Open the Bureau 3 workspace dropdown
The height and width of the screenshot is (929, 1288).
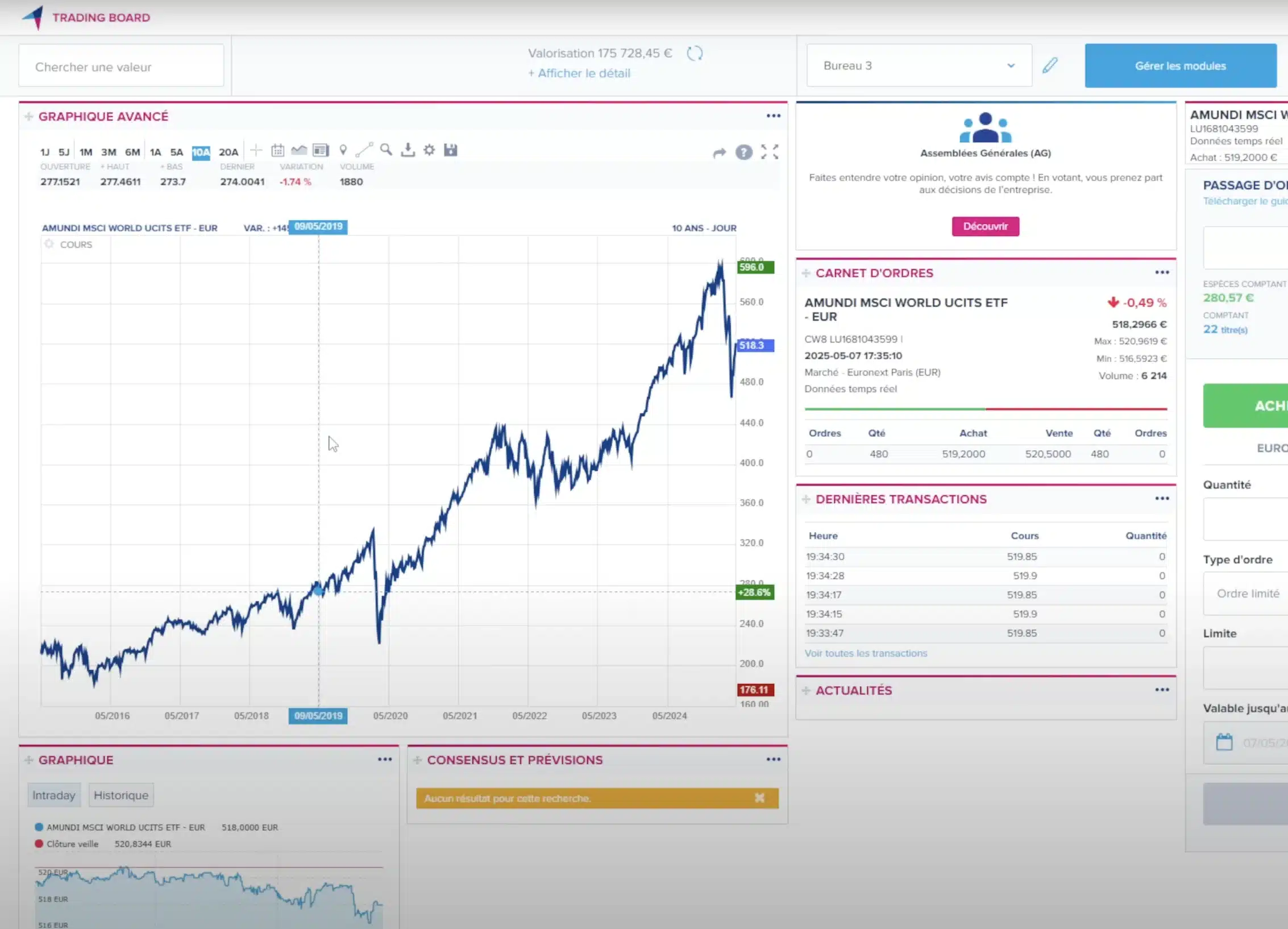(919, 65)
